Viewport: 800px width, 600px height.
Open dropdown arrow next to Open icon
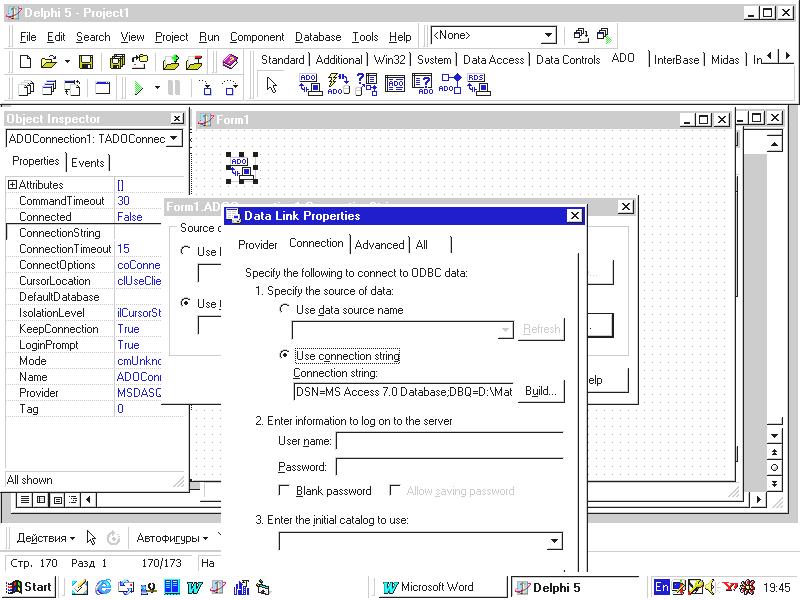pos(67,62)
